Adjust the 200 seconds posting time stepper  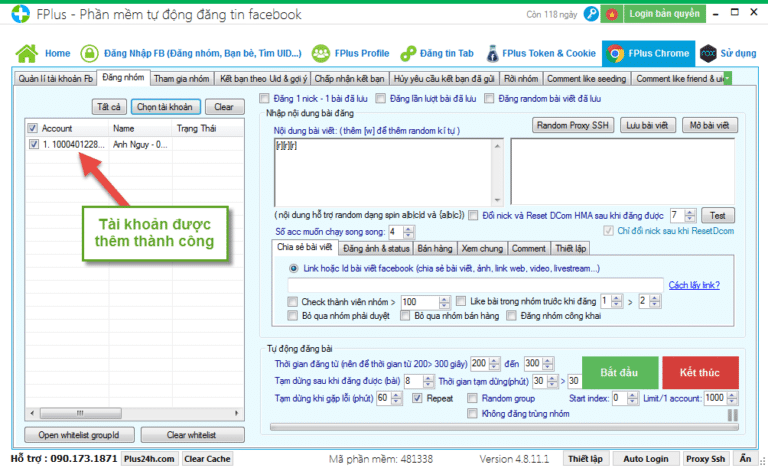click(494, 364)
